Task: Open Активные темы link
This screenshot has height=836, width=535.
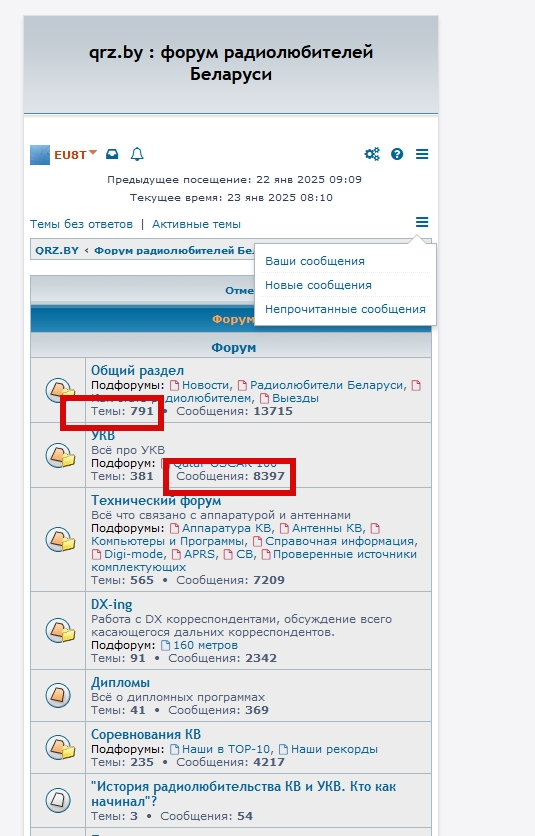Action: pos(196,224)
